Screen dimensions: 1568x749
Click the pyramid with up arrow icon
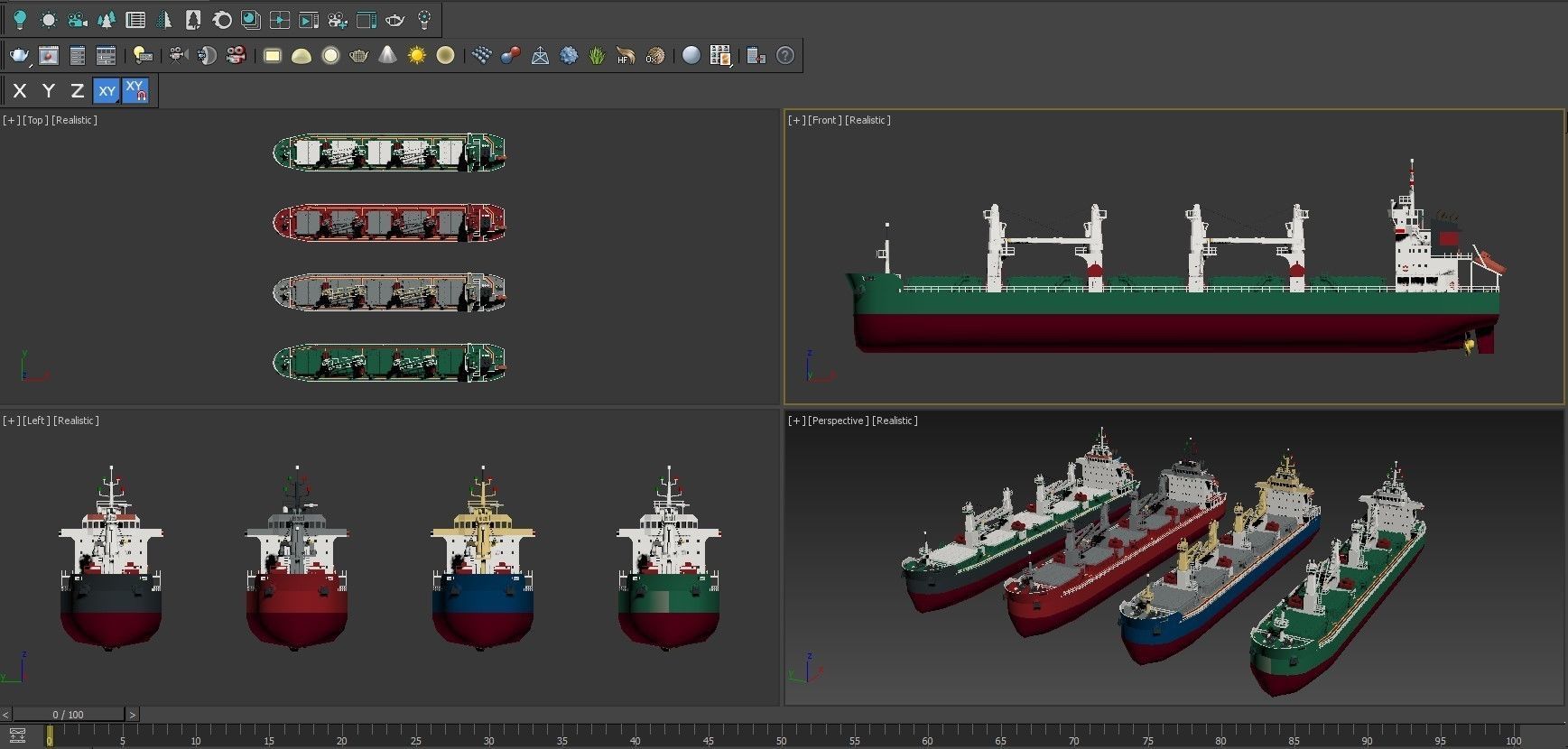pos(540,56)
